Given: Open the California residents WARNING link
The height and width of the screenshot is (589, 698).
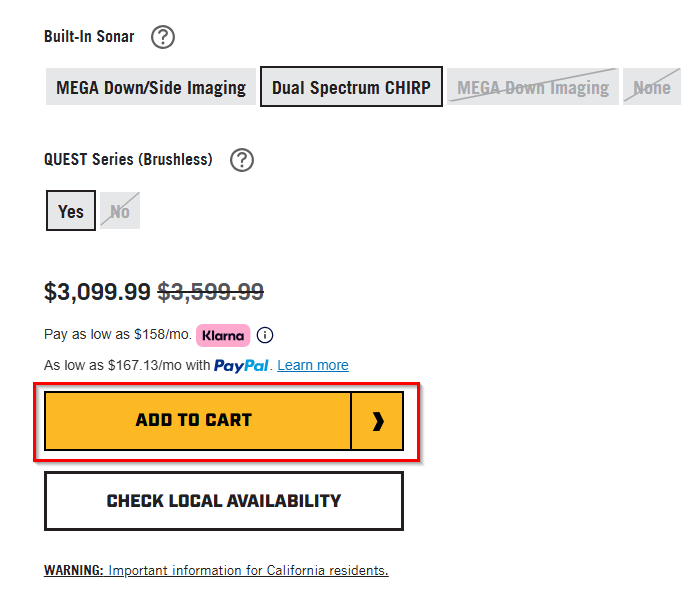Looking at the screenshot, I should click(x=216, y=570).
